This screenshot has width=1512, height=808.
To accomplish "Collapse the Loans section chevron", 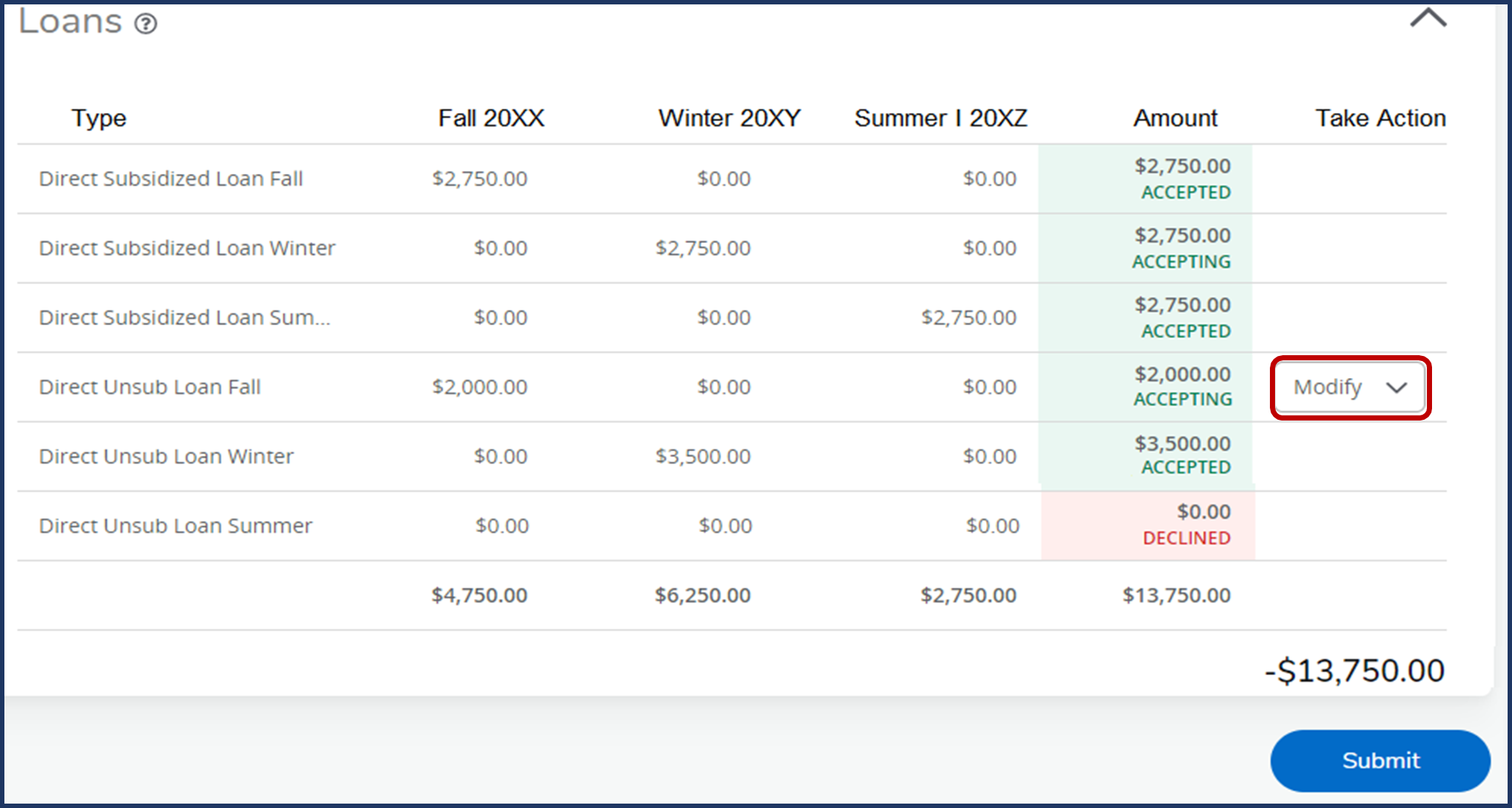I will pos(1428,18).
